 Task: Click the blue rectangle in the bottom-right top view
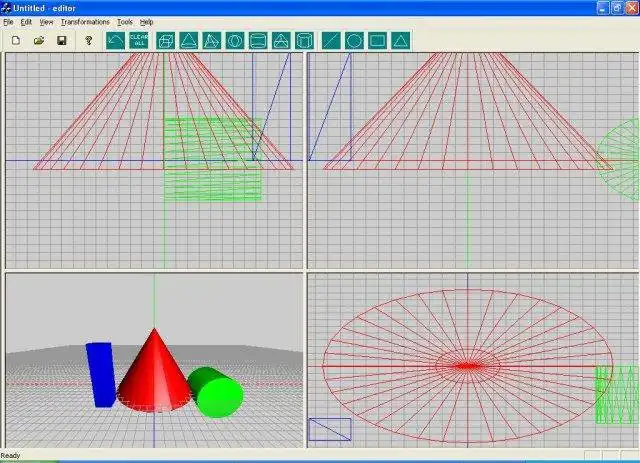point(330,429)
